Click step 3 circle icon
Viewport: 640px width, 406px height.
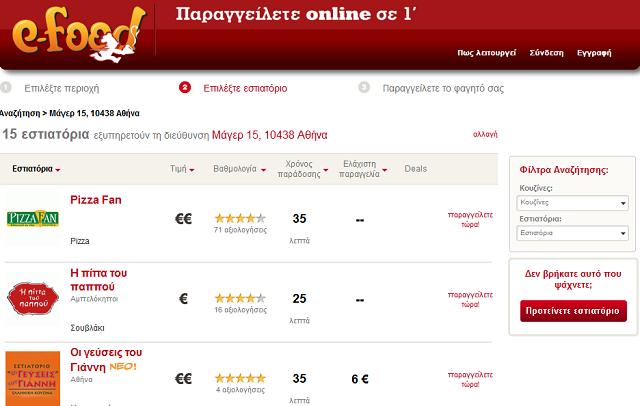[364, 87]
